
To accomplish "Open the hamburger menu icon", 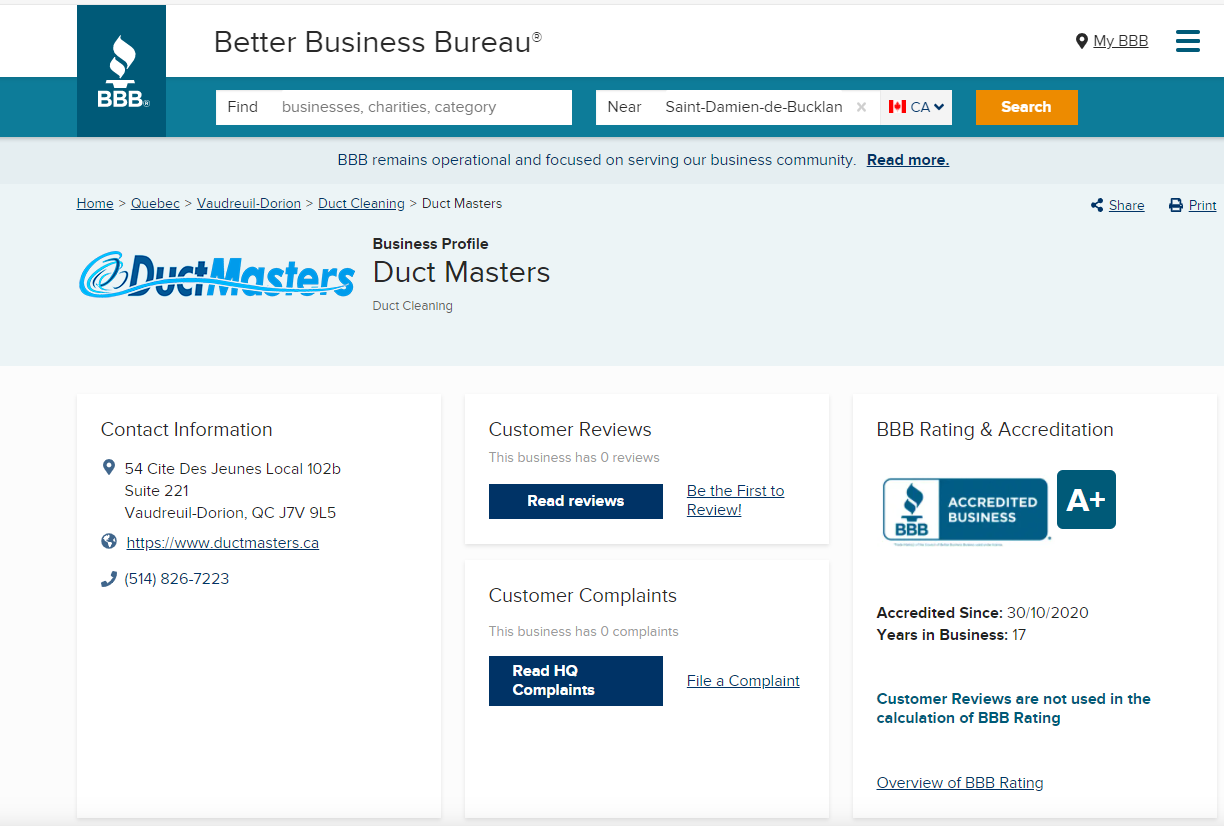I will [x=1188, y=41].
